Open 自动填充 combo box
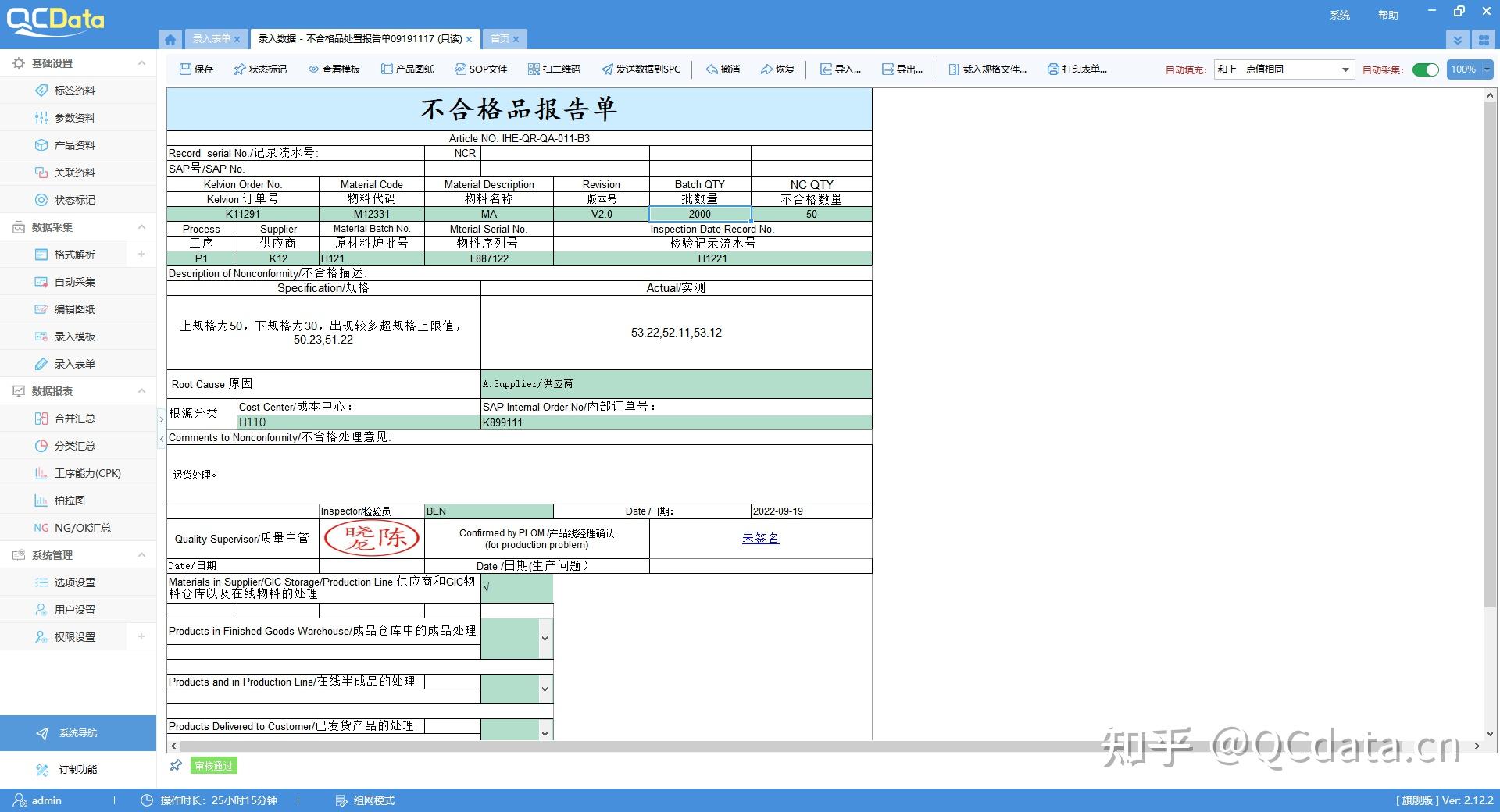This screenshot has width=1500, height=812. (1284, 69)
